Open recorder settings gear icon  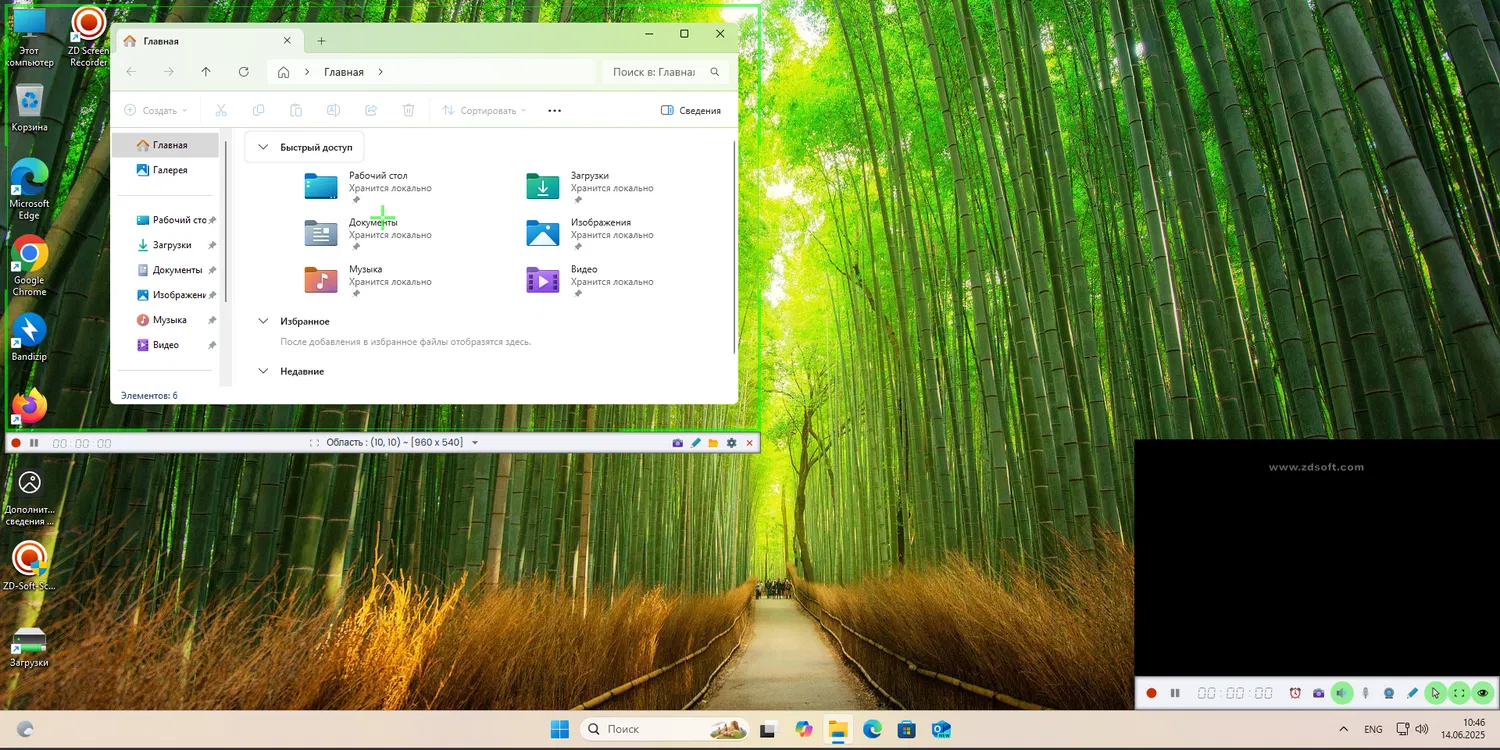click(731, 443)
